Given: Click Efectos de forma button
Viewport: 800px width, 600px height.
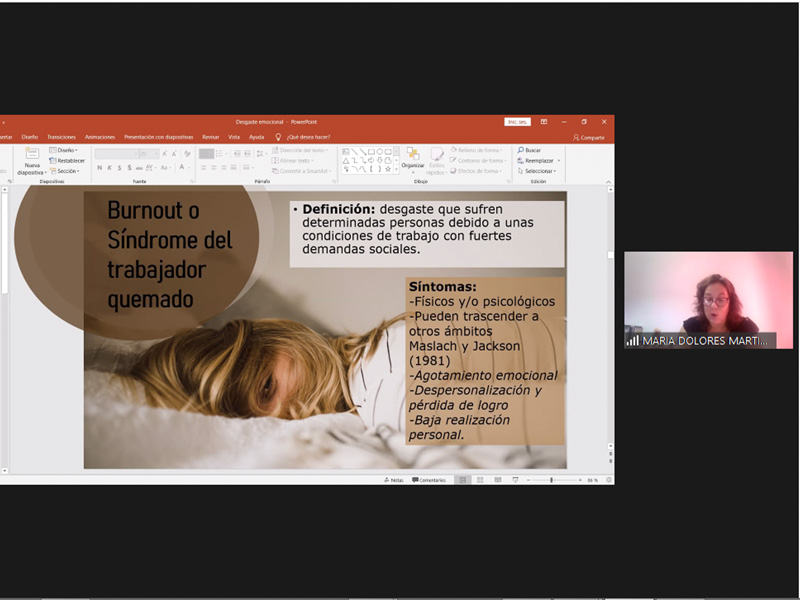Looking at the screenshot, I should coord(476,171).
